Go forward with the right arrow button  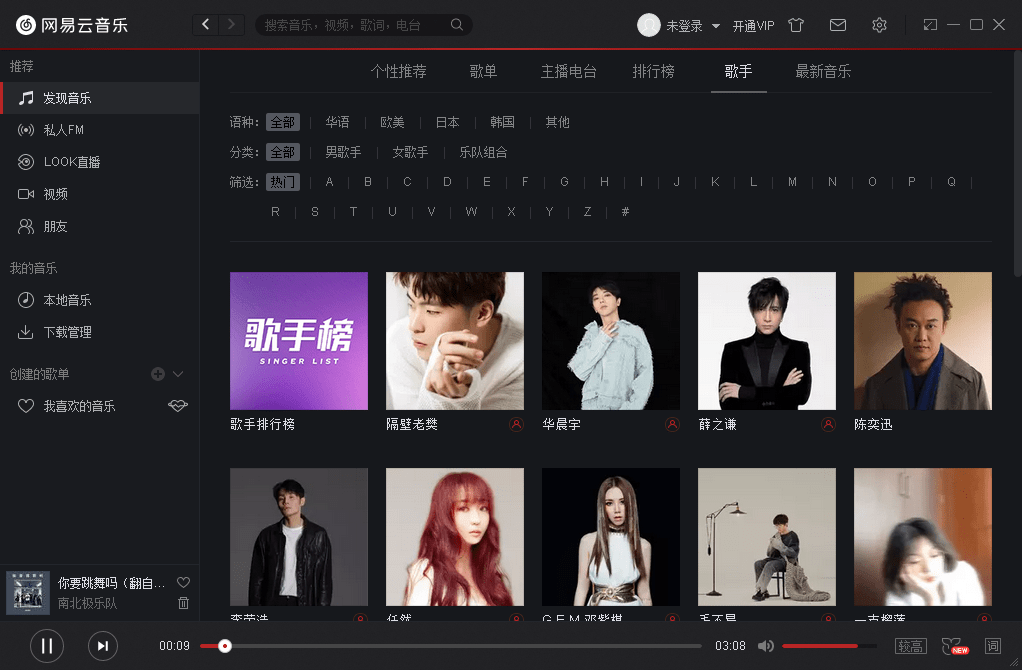tap(231, 25)
